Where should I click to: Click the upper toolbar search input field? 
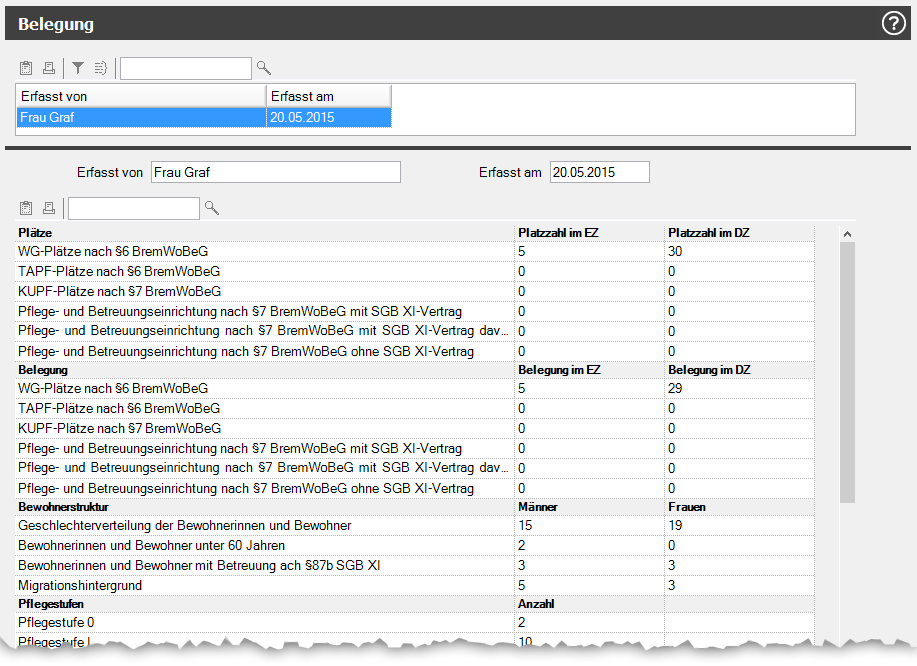(185, 68)
